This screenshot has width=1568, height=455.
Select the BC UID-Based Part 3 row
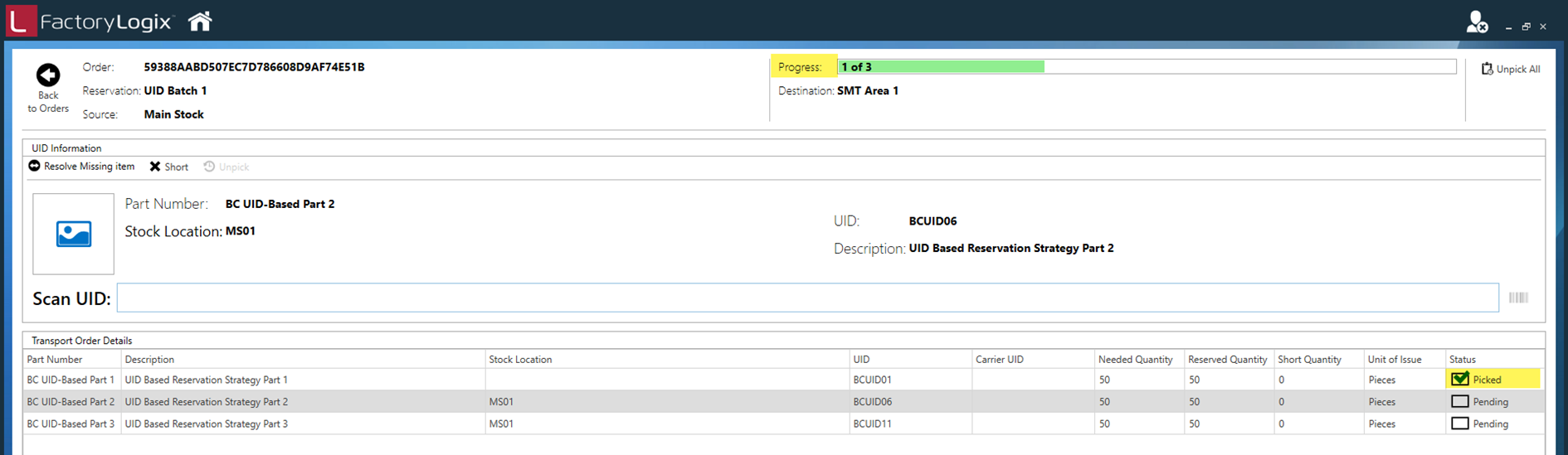point(71,424)
